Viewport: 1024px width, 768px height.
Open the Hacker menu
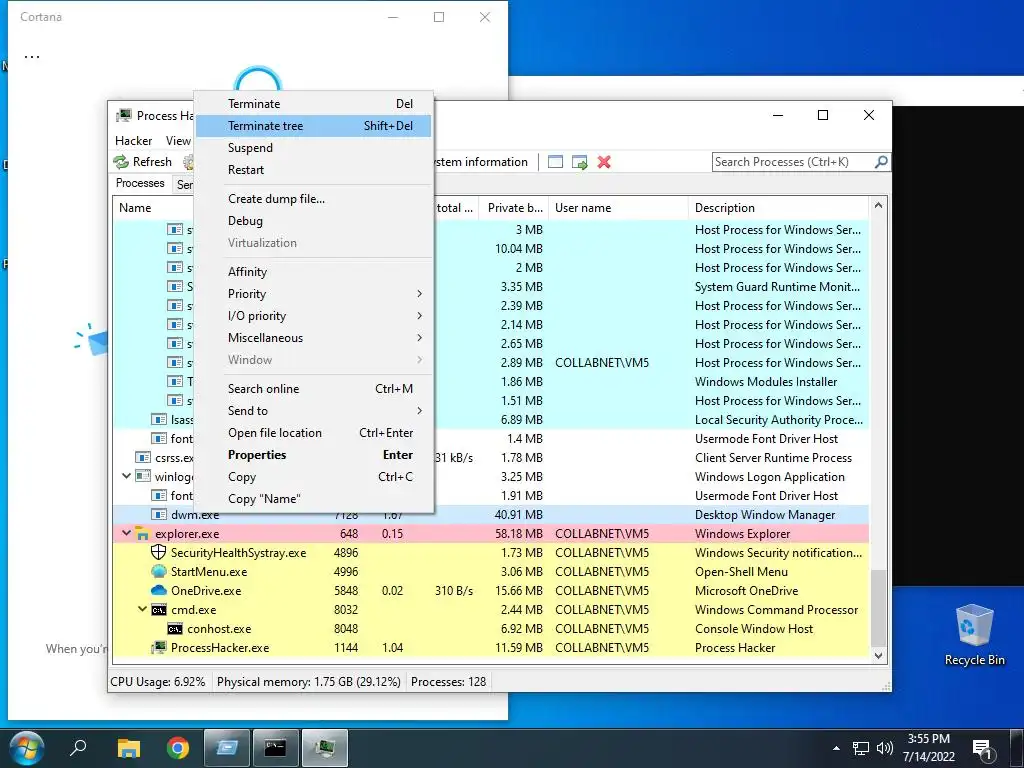[133, 141]
